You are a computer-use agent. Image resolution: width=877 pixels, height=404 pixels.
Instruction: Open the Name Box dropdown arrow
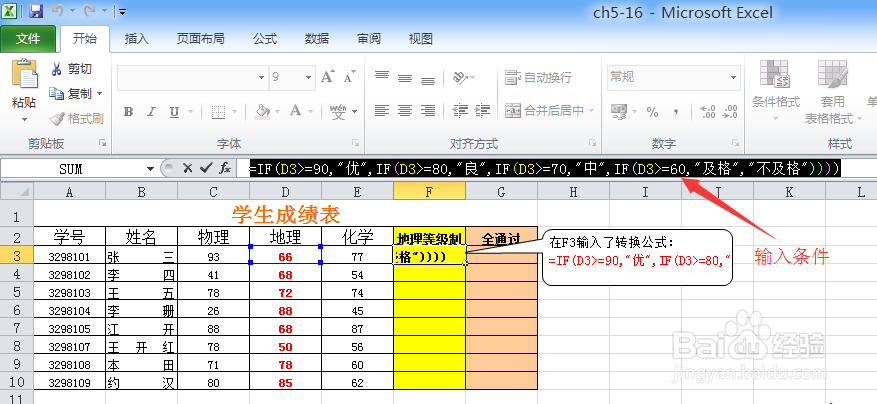coord(150,168)
